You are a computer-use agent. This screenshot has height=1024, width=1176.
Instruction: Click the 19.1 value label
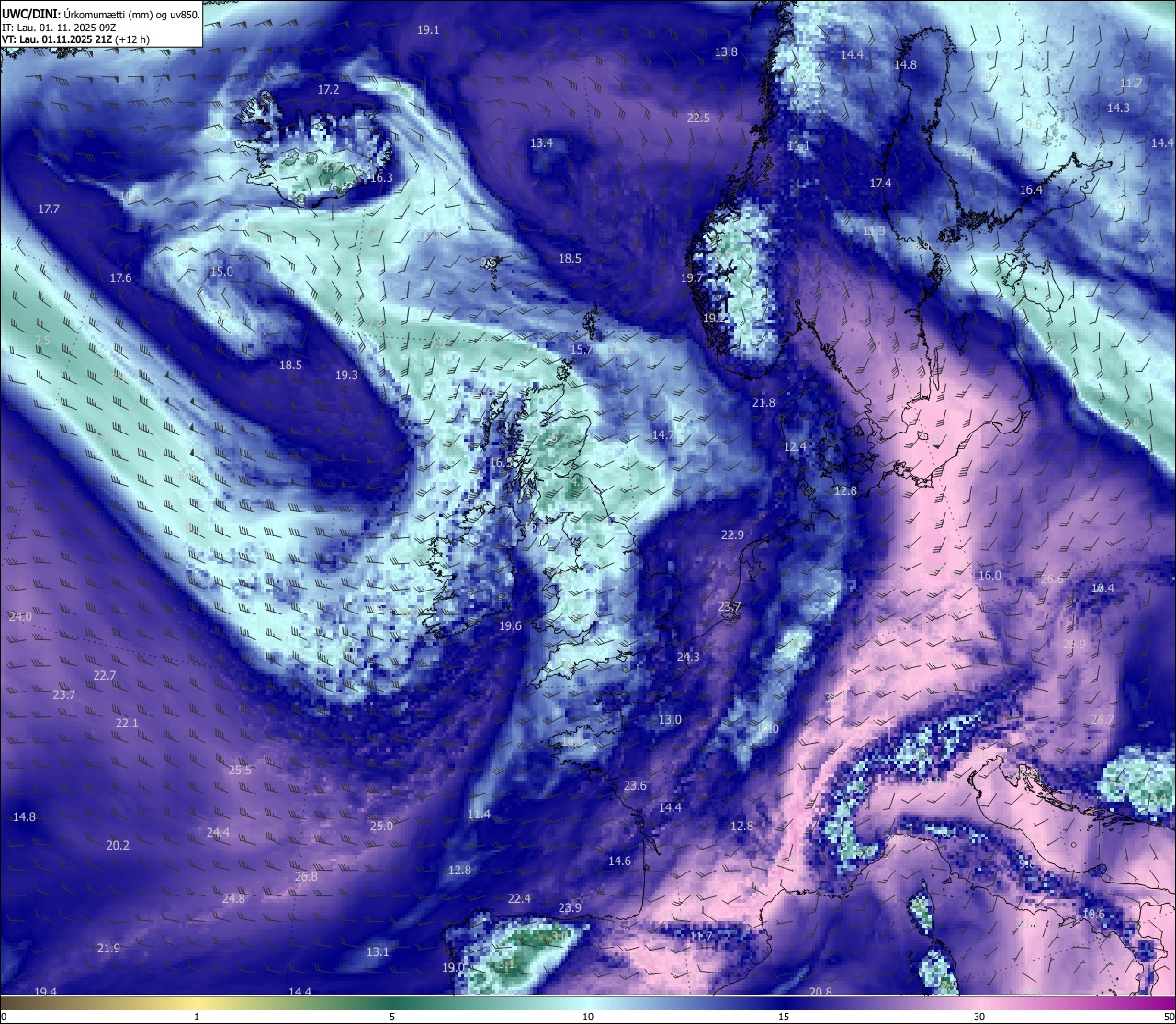click(428, 30)
